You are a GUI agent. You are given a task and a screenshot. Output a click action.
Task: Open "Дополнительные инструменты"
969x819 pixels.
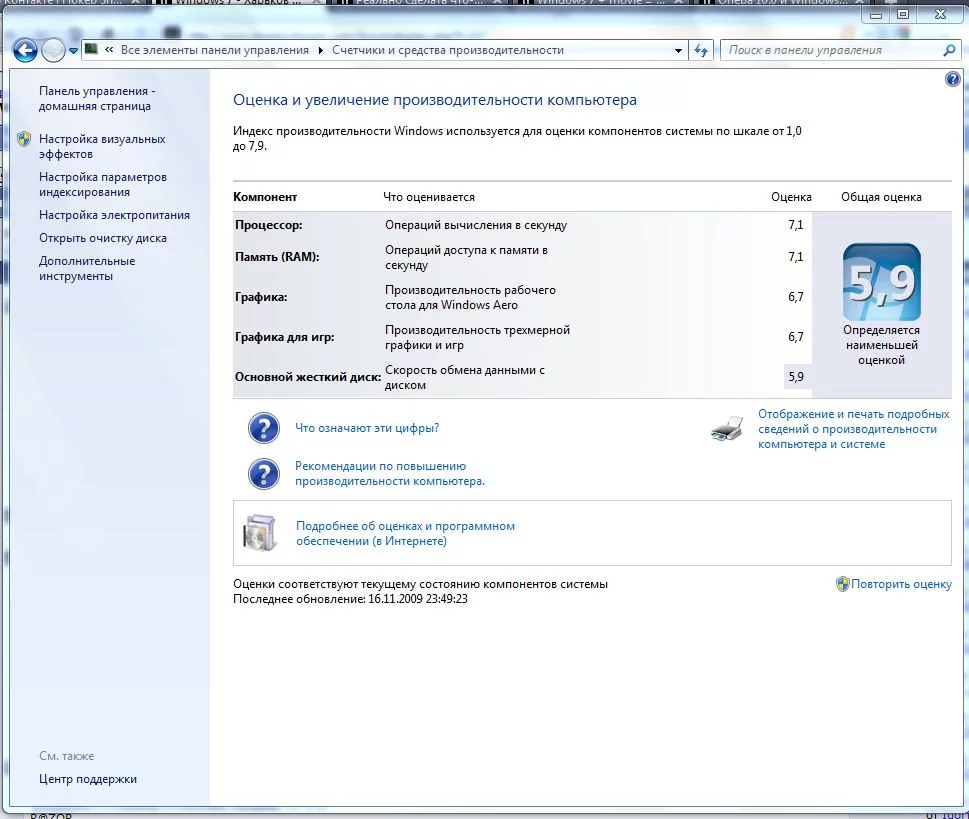(87, 268)
